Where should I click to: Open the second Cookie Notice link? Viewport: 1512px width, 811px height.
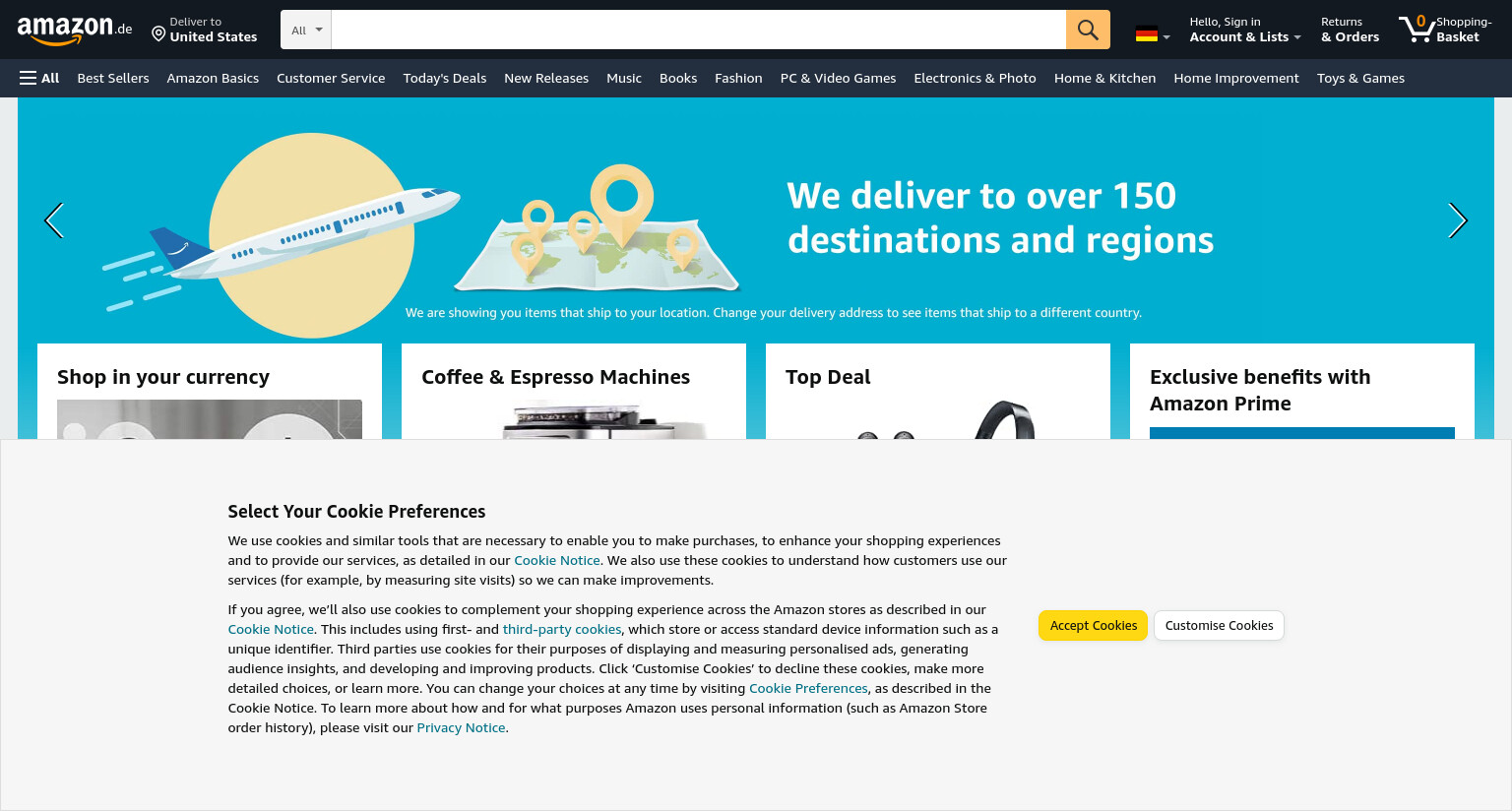coord(271,629)
